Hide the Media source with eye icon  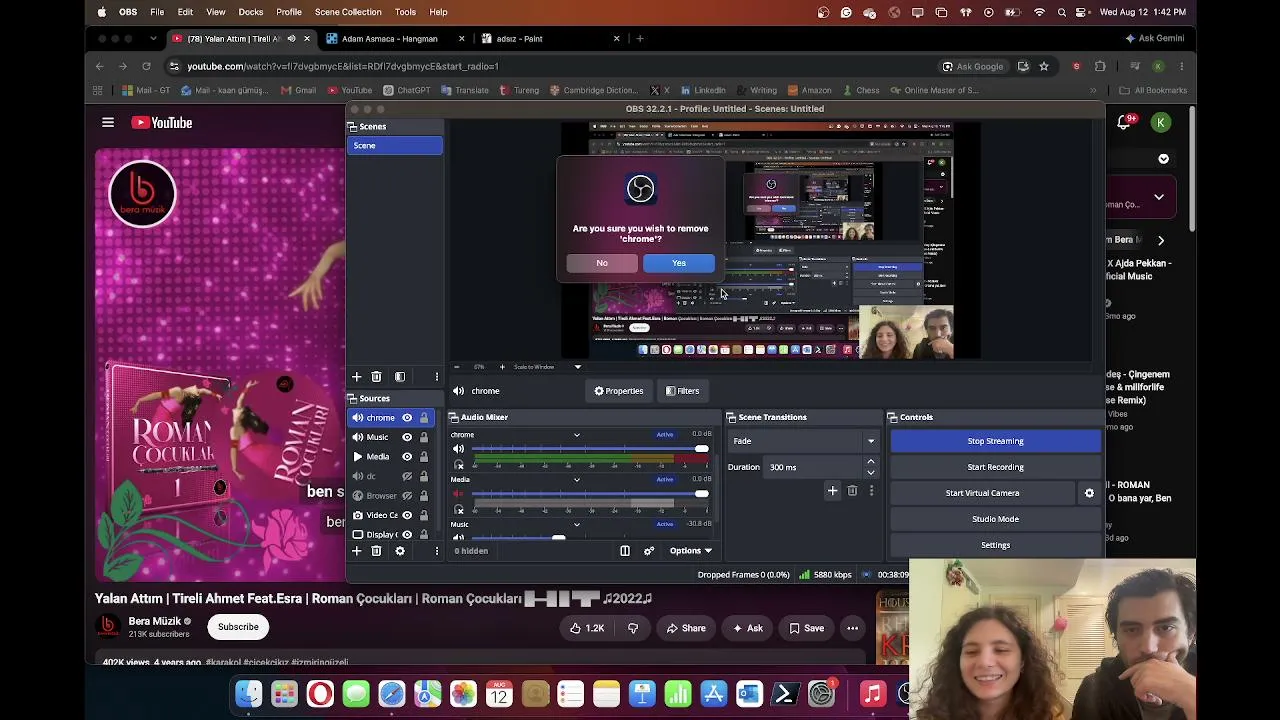tap(407, 457)
